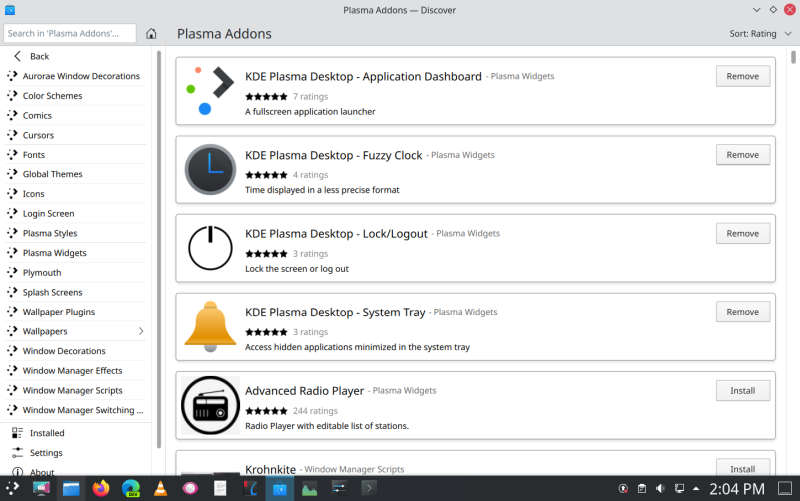Select the Plymouth category
The width and height of the screenshot is (800, 501).
(76, 272)
